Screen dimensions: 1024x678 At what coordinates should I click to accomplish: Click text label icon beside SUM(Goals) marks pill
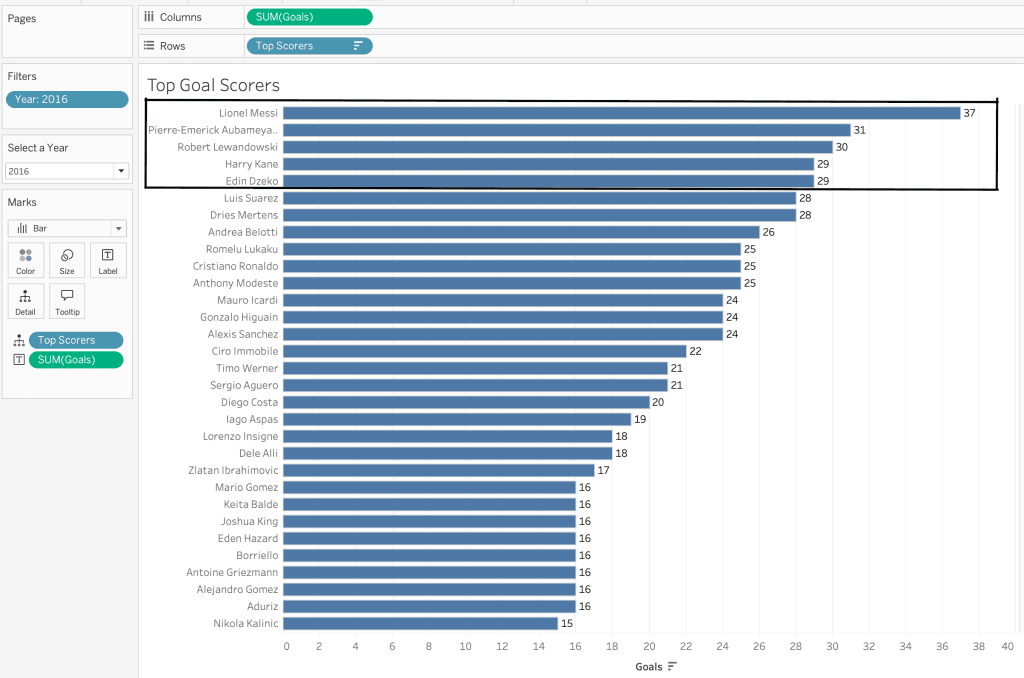click(18, 360)
